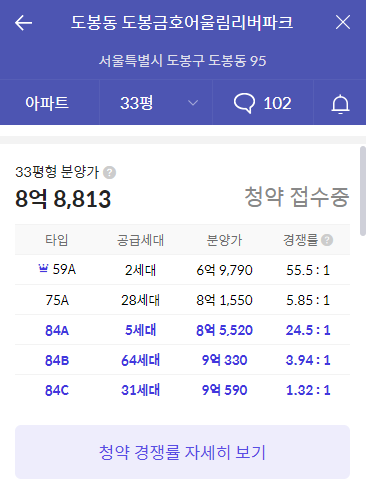Click the price 8억 1,550
366x495 pixels.
pyautogui.click(x=224, y=300)
